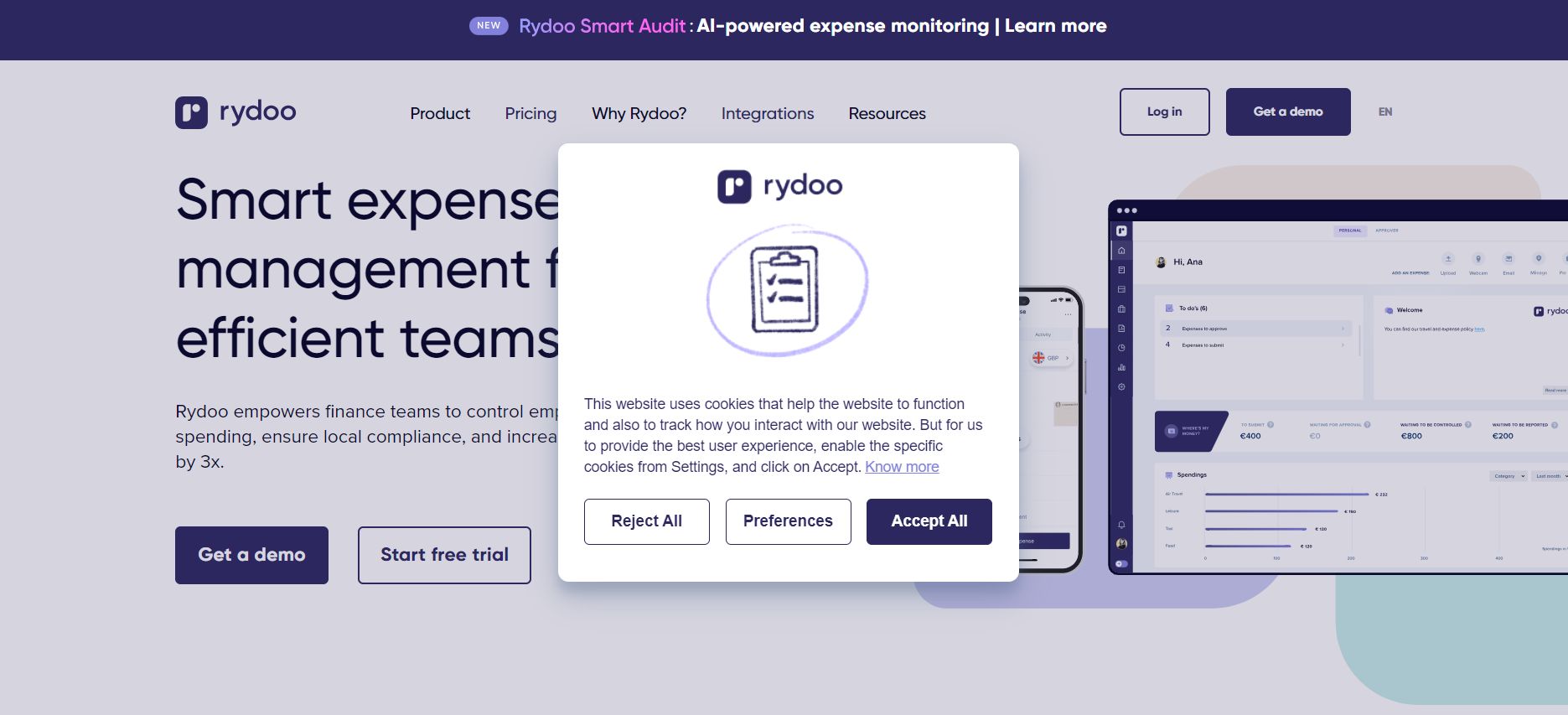
Task: Open the EN language selector
Action: point(1385,111)
